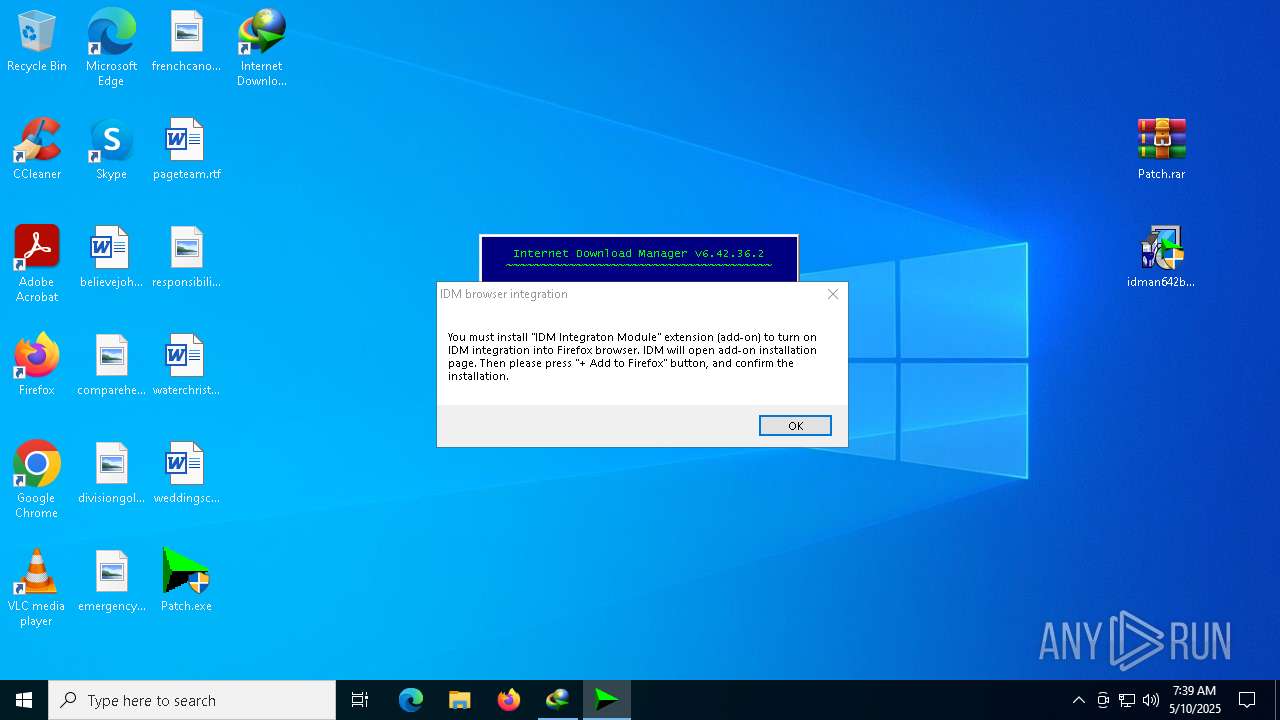Select the weddingsc... Word document icon
1280x720 pixels.
[x=186, y=474]
